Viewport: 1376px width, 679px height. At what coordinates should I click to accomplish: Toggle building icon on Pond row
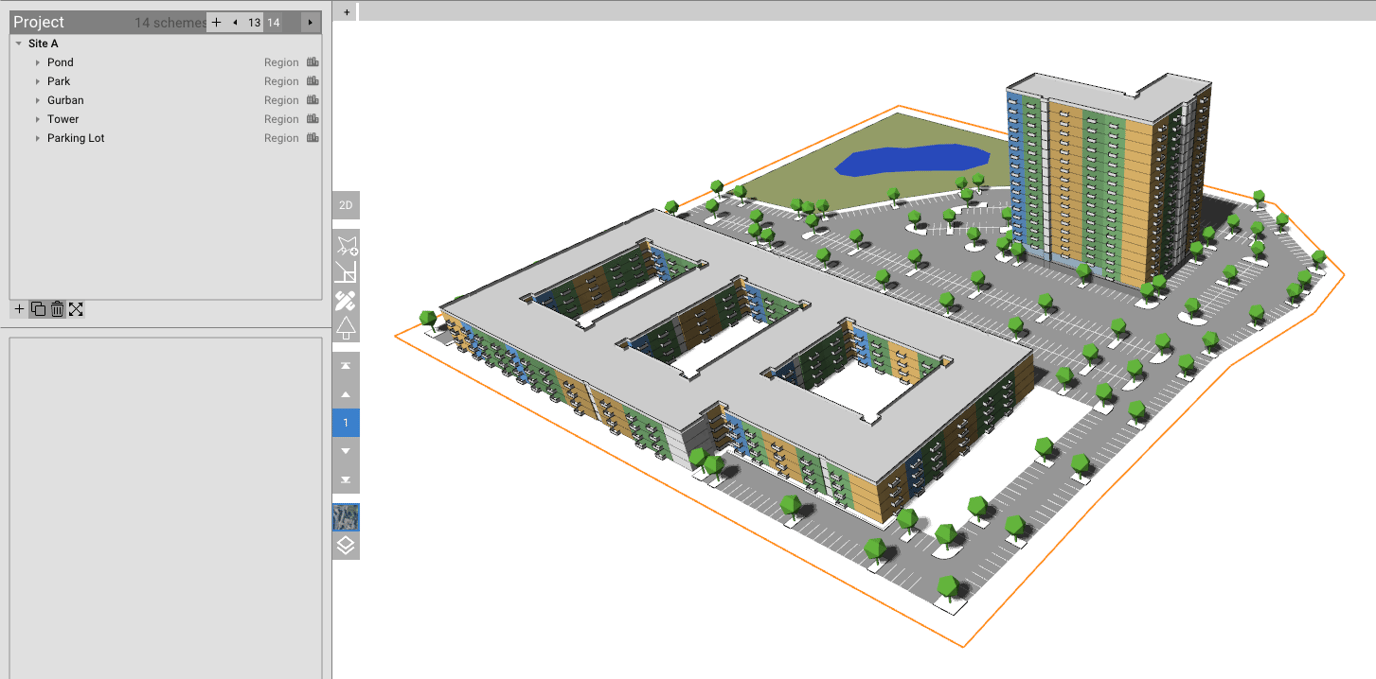pos(313,62)
